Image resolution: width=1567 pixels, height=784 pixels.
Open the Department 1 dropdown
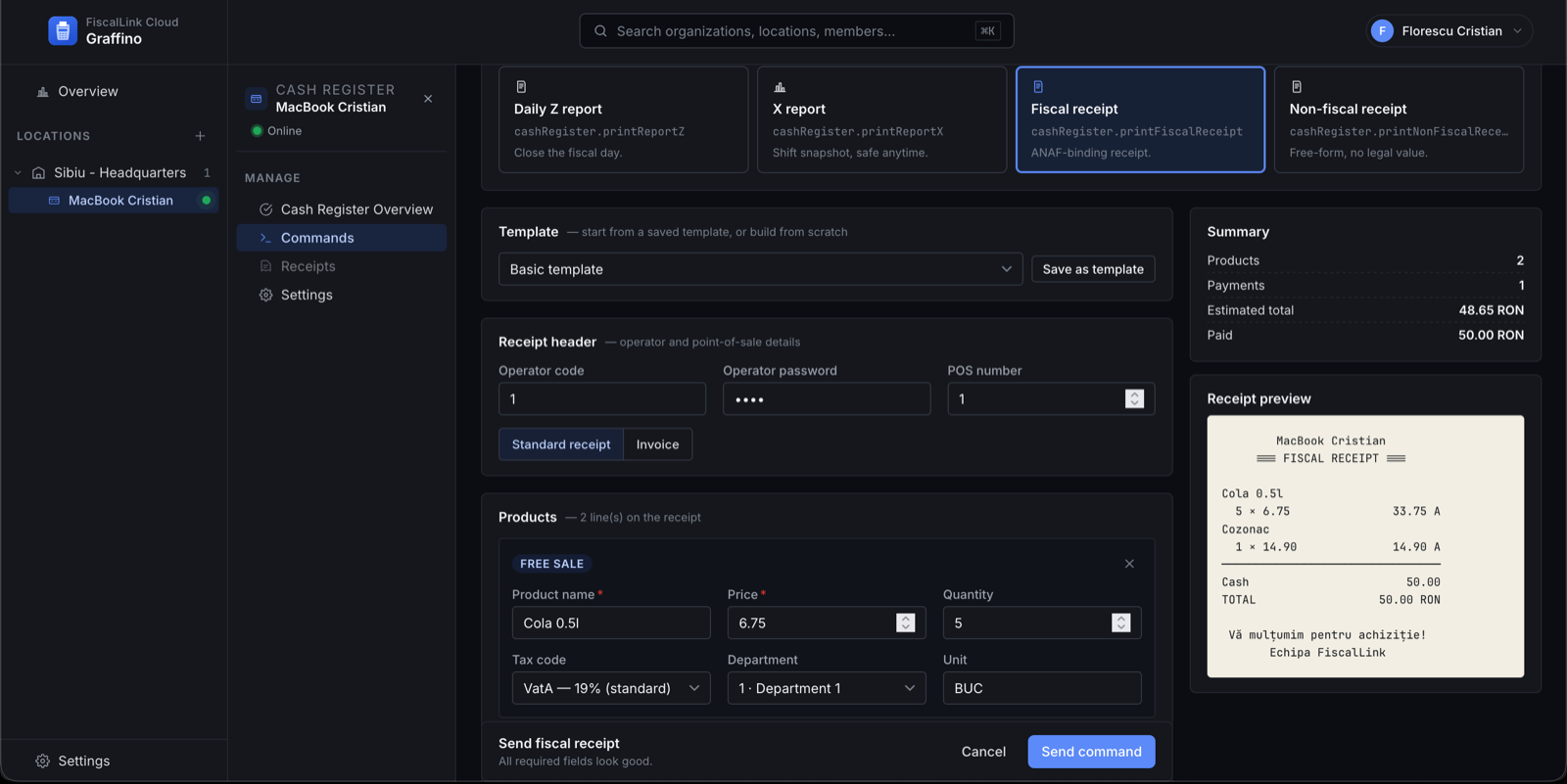tap(827, 688)
